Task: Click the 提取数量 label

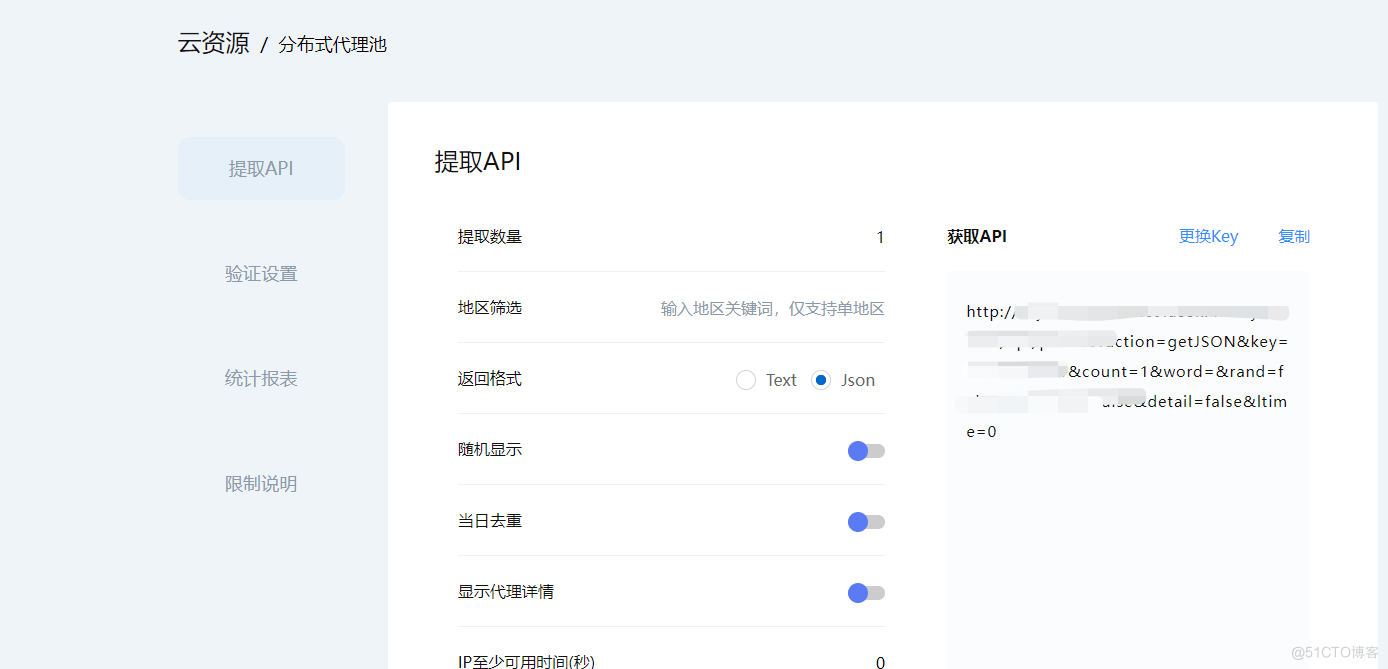Action: point(490,237)
